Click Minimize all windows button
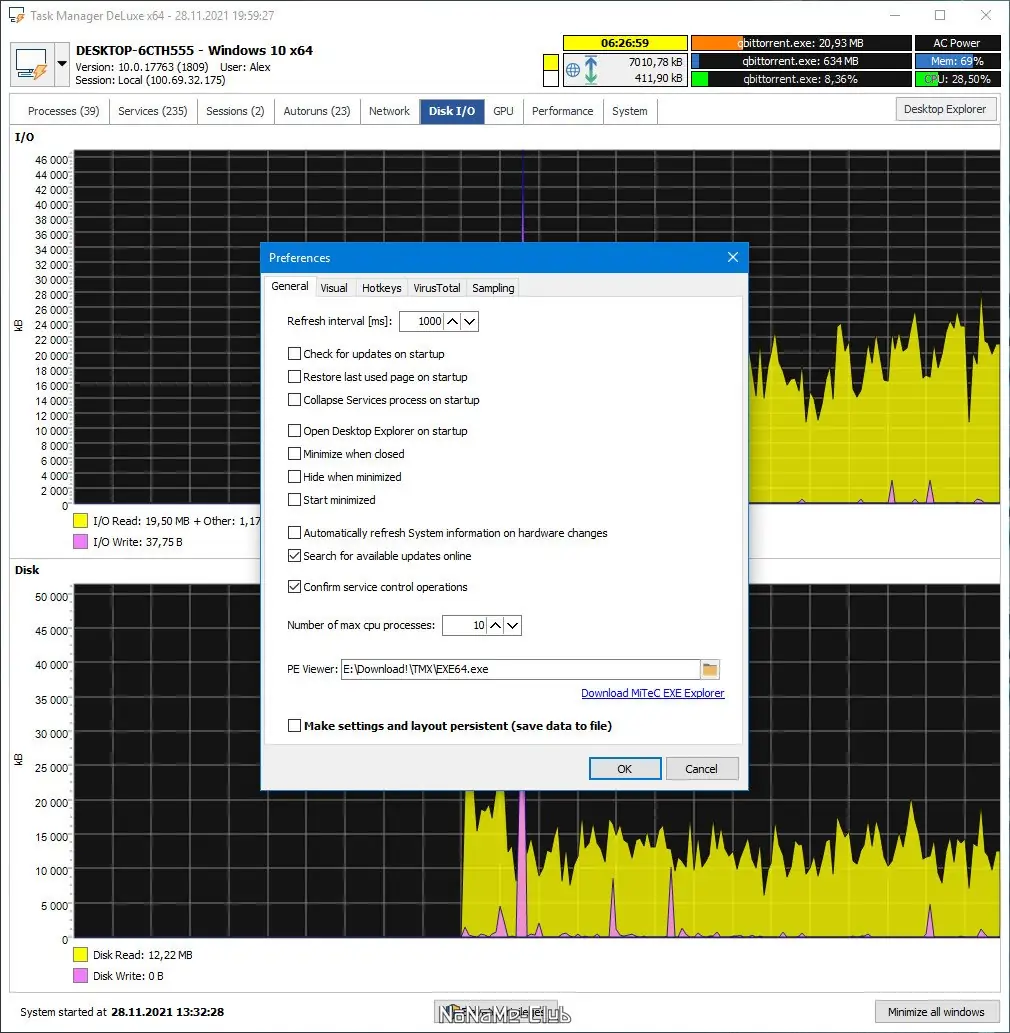 936,1012
